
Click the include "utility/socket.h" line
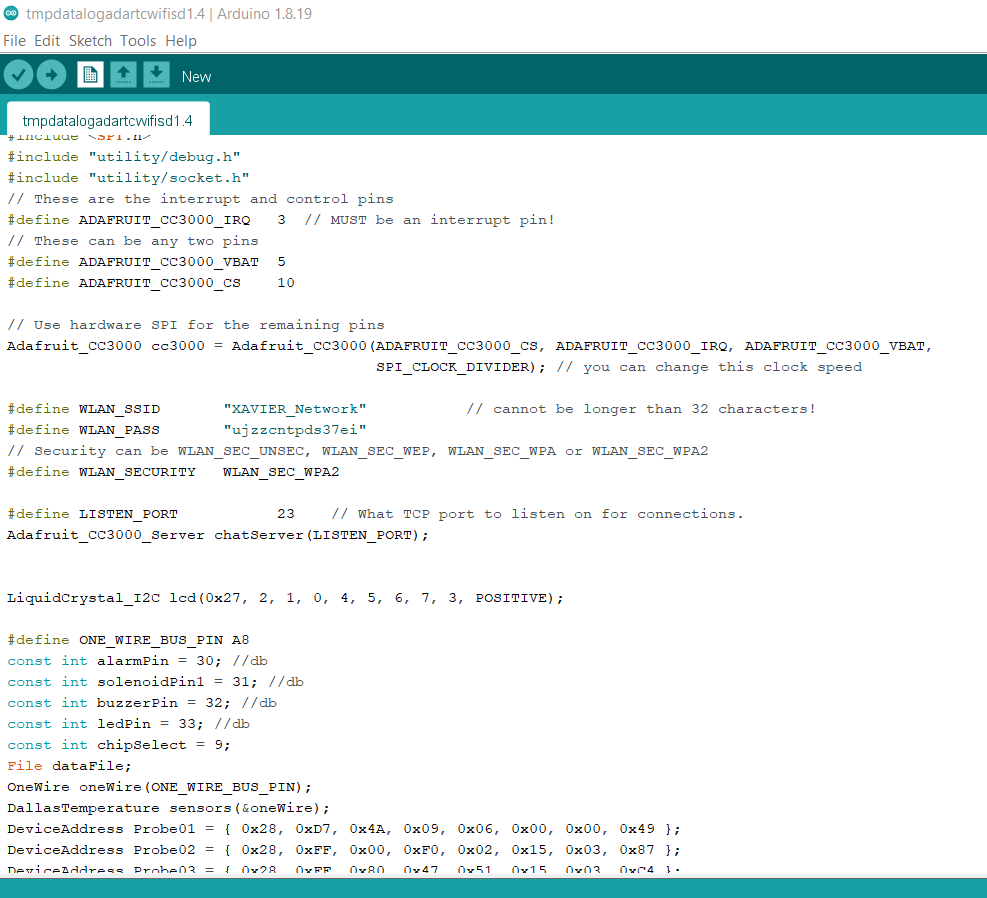pyautogui.click(x=128, y=178)
